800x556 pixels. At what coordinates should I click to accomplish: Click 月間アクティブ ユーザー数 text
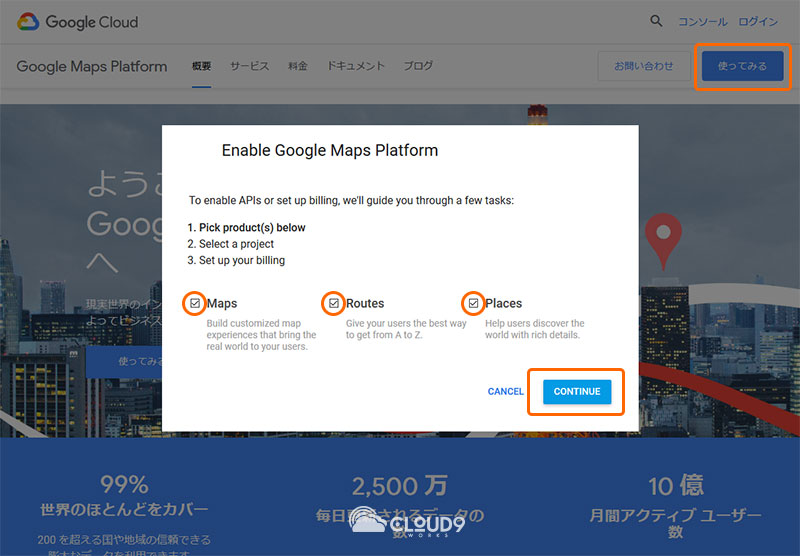point(676,523)
